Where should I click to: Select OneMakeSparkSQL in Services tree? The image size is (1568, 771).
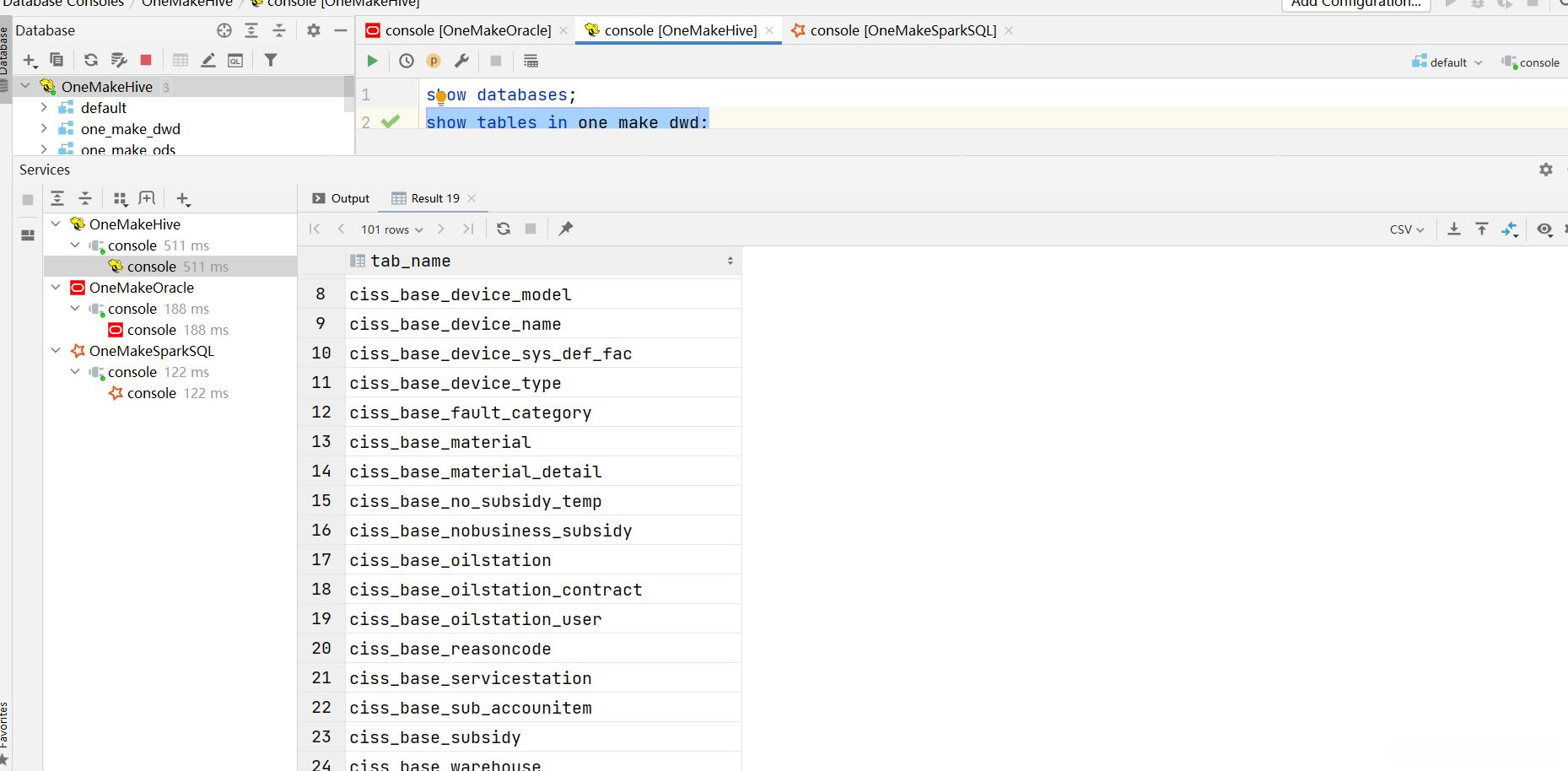pyautogui.click(x=152, y=351)
